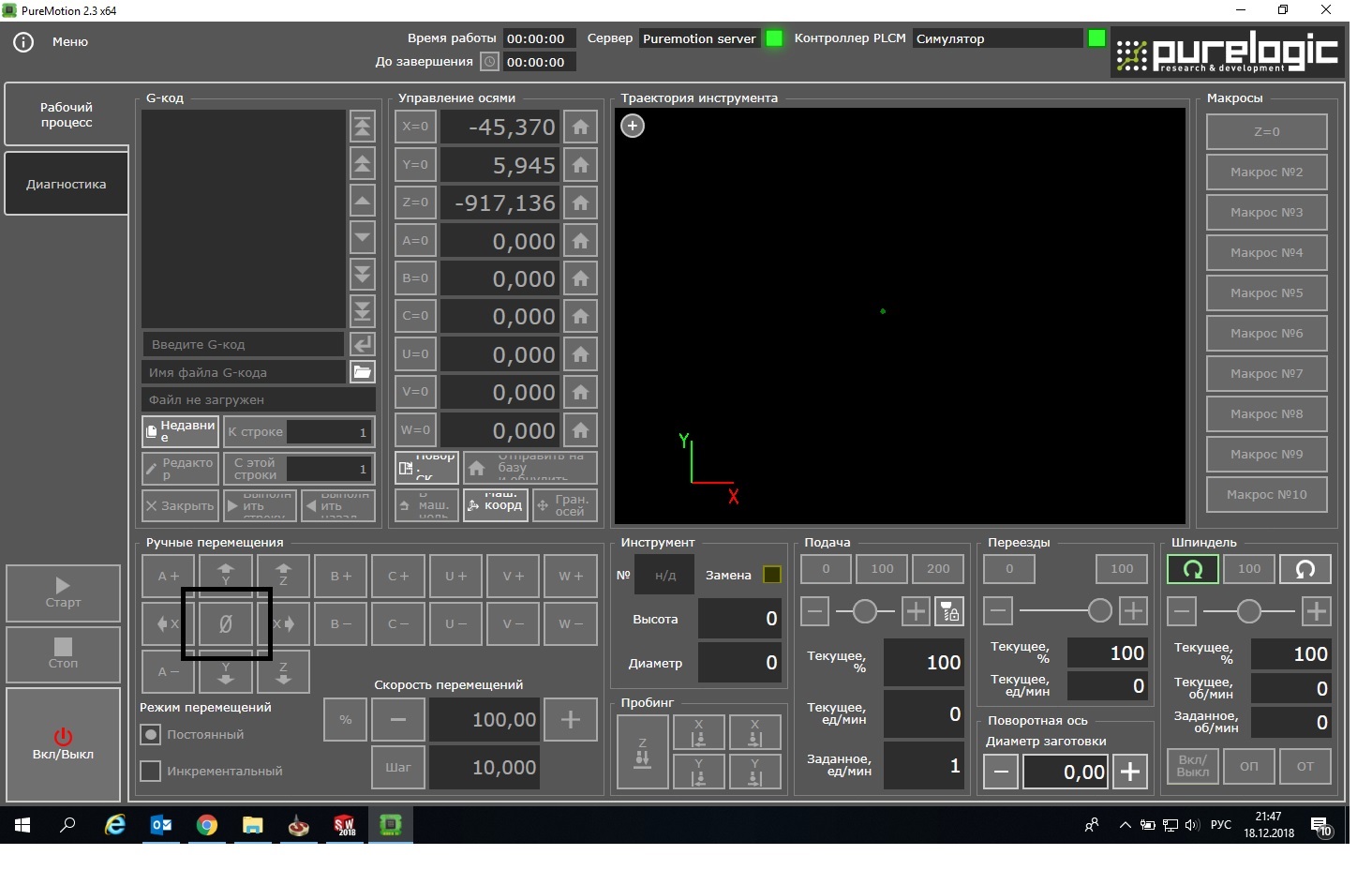Jog Z axis downward
Image resolution: width=1372 pixels, height=870 pixels.
click(283, 671)
